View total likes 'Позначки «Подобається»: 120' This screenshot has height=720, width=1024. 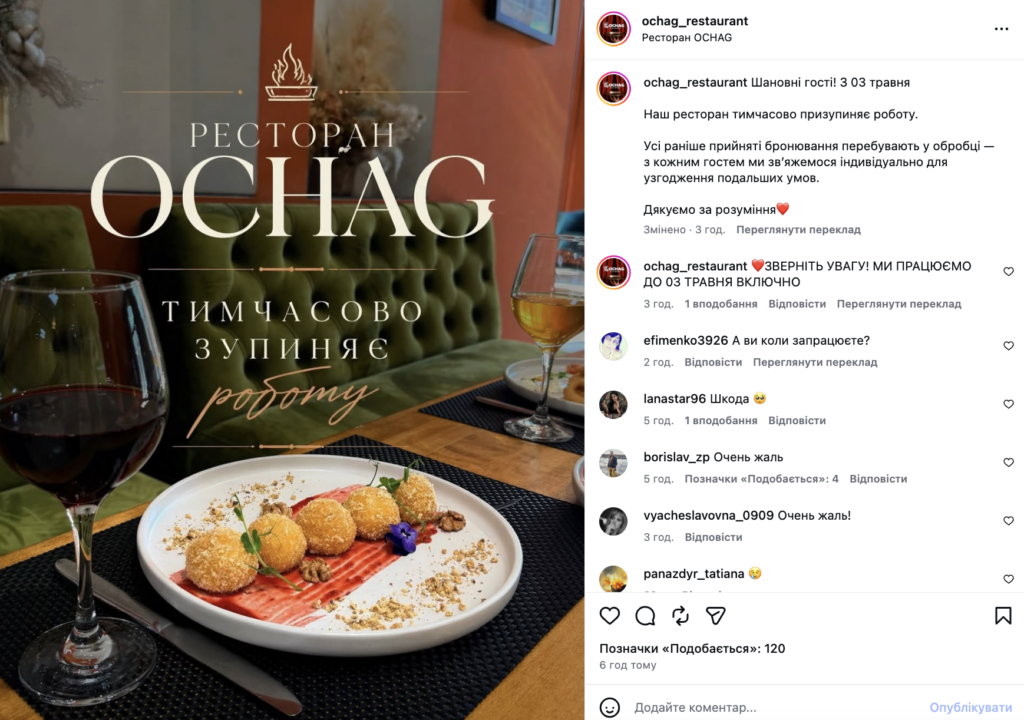692,649
